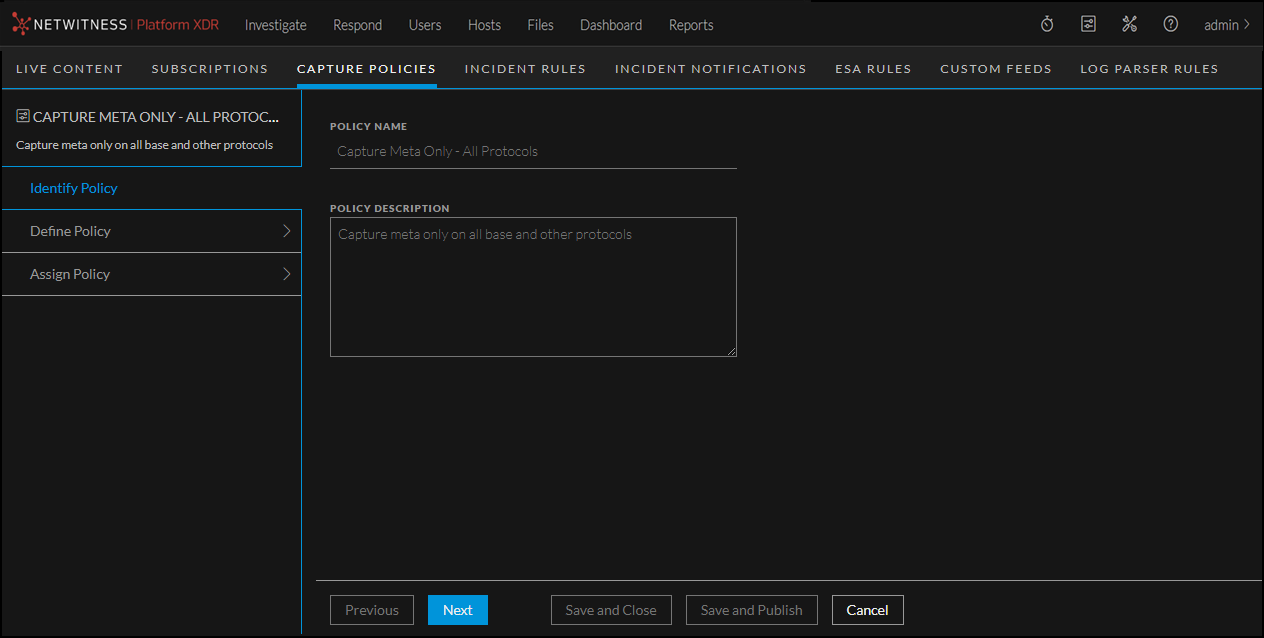Open the Investigate menu
Viewport: 1264px width, 638px height.
coord(275,25)
